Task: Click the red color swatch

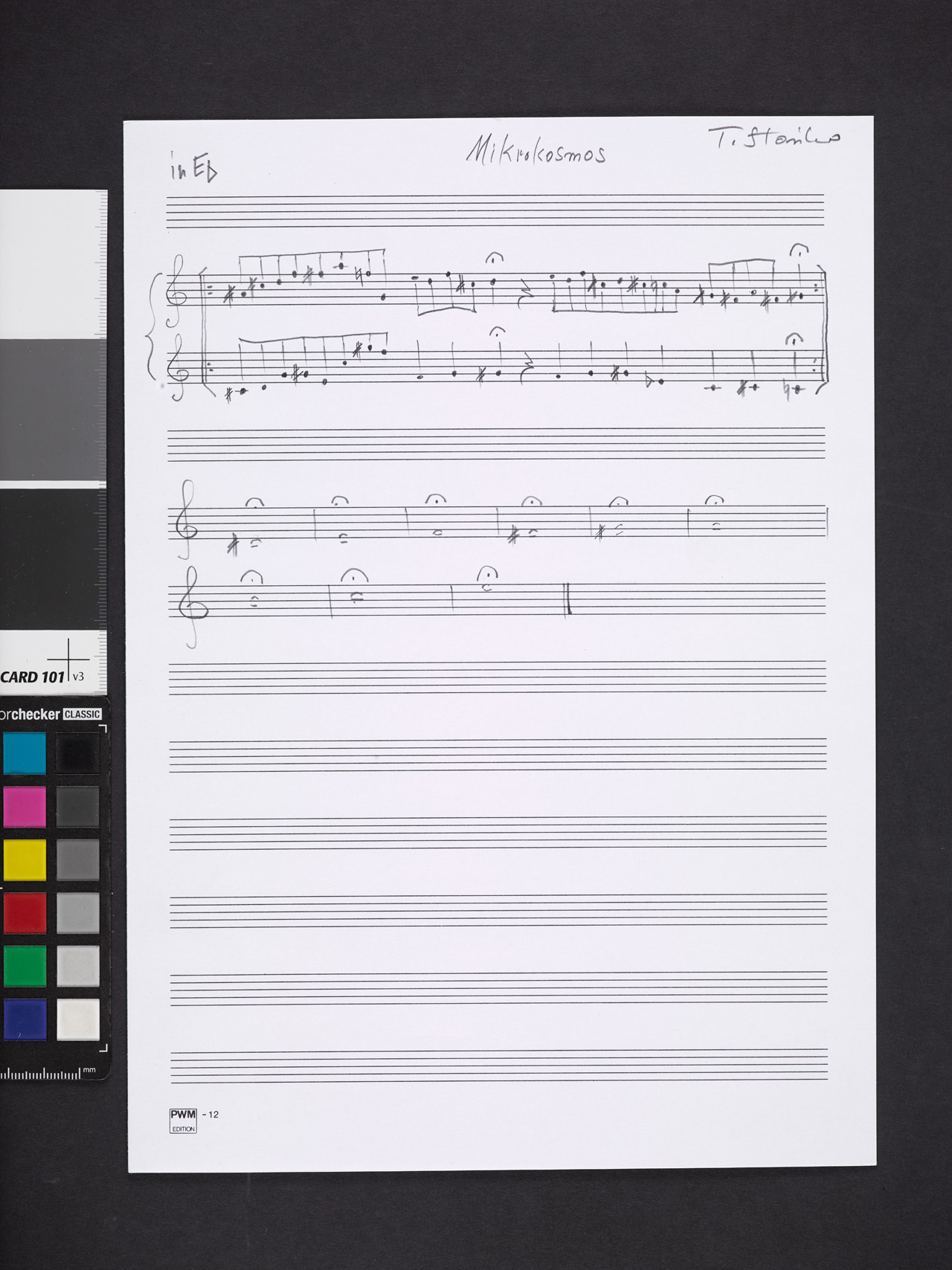Action: [24, 913]
